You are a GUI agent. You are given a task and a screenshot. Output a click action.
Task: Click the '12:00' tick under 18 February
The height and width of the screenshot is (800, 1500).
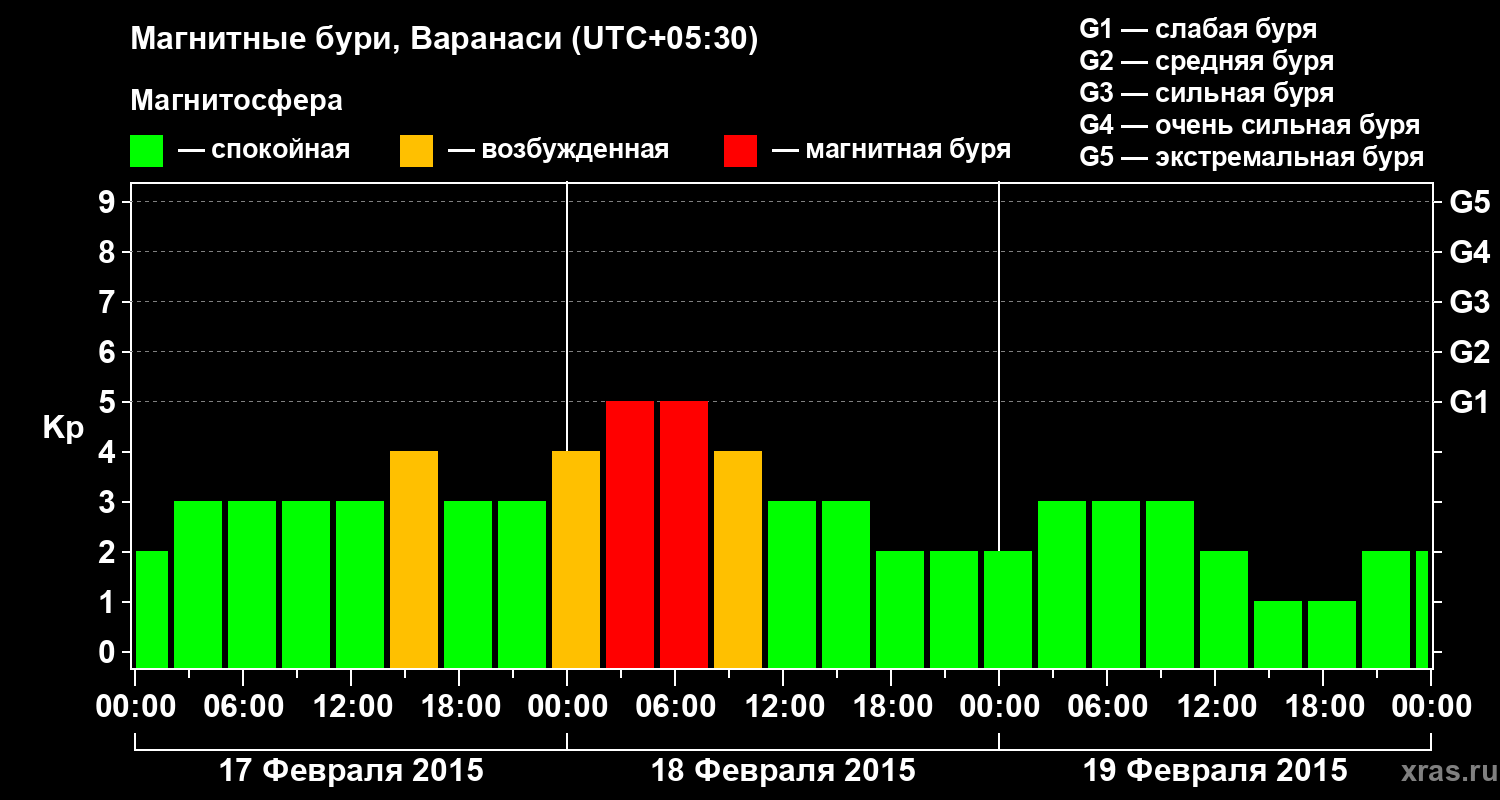coord(783,706)
